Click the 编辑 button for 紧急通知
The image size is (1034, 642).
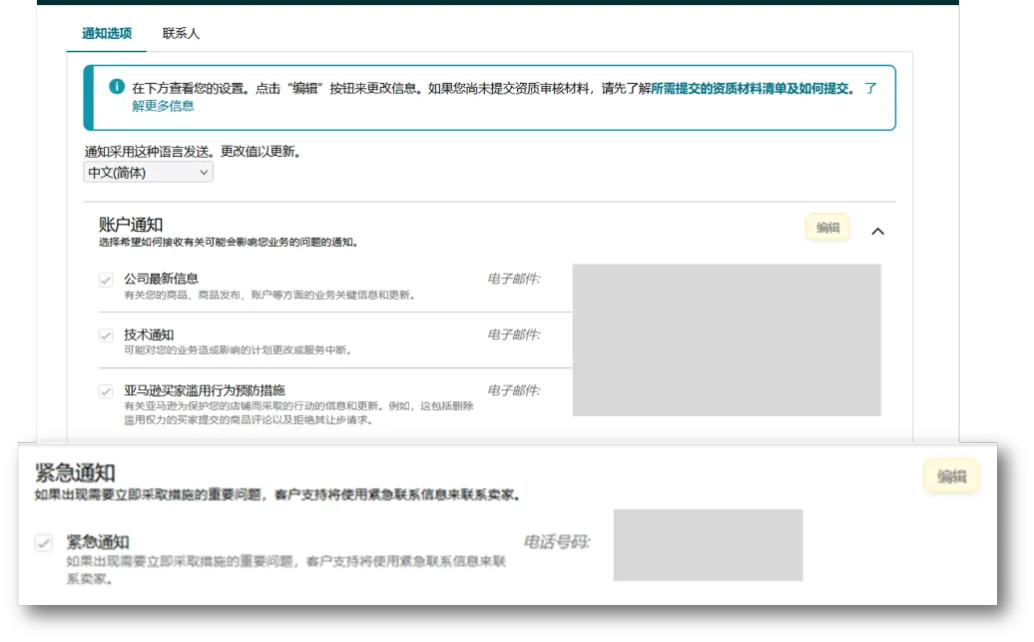pos(950,476)
